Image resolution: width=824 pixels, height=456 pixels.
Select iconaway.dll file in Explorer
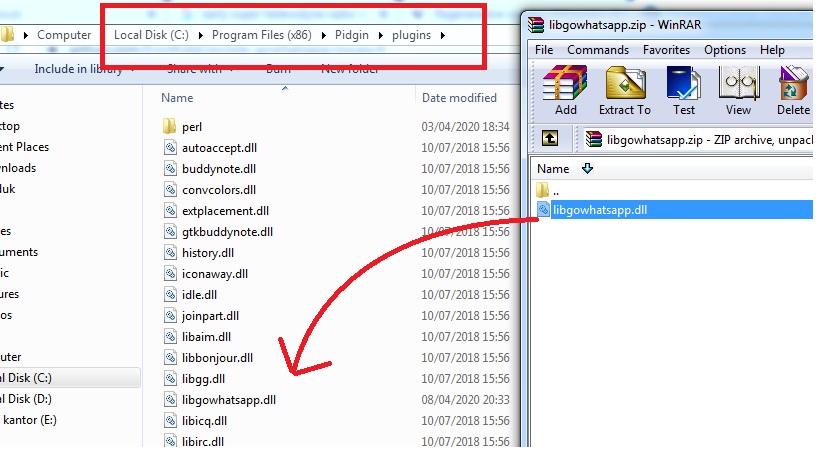click(214, 274)
